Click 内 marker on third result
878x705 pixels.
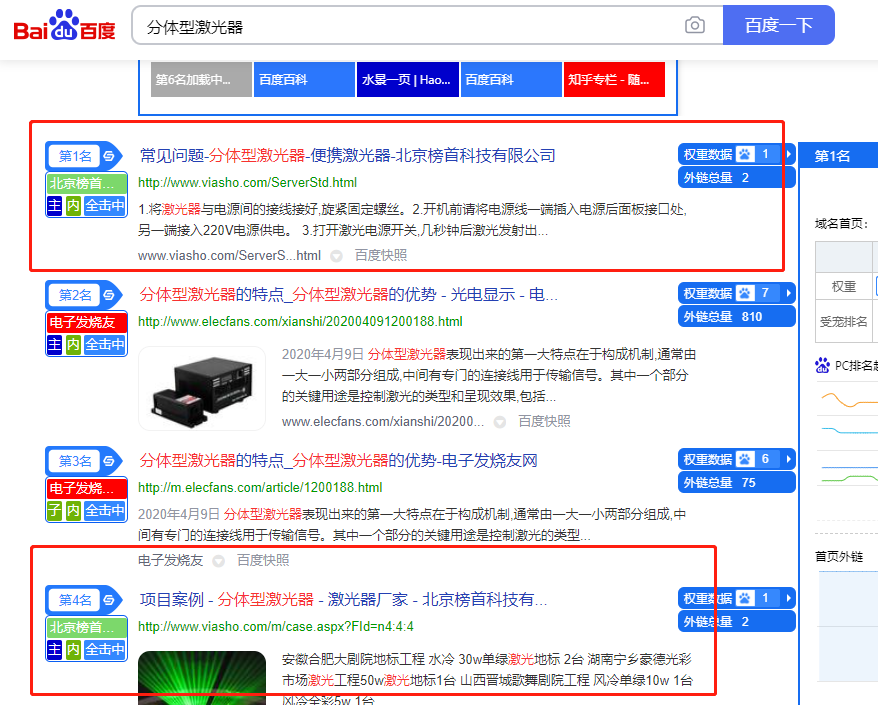pyautogui.click(x=73, y=510)
